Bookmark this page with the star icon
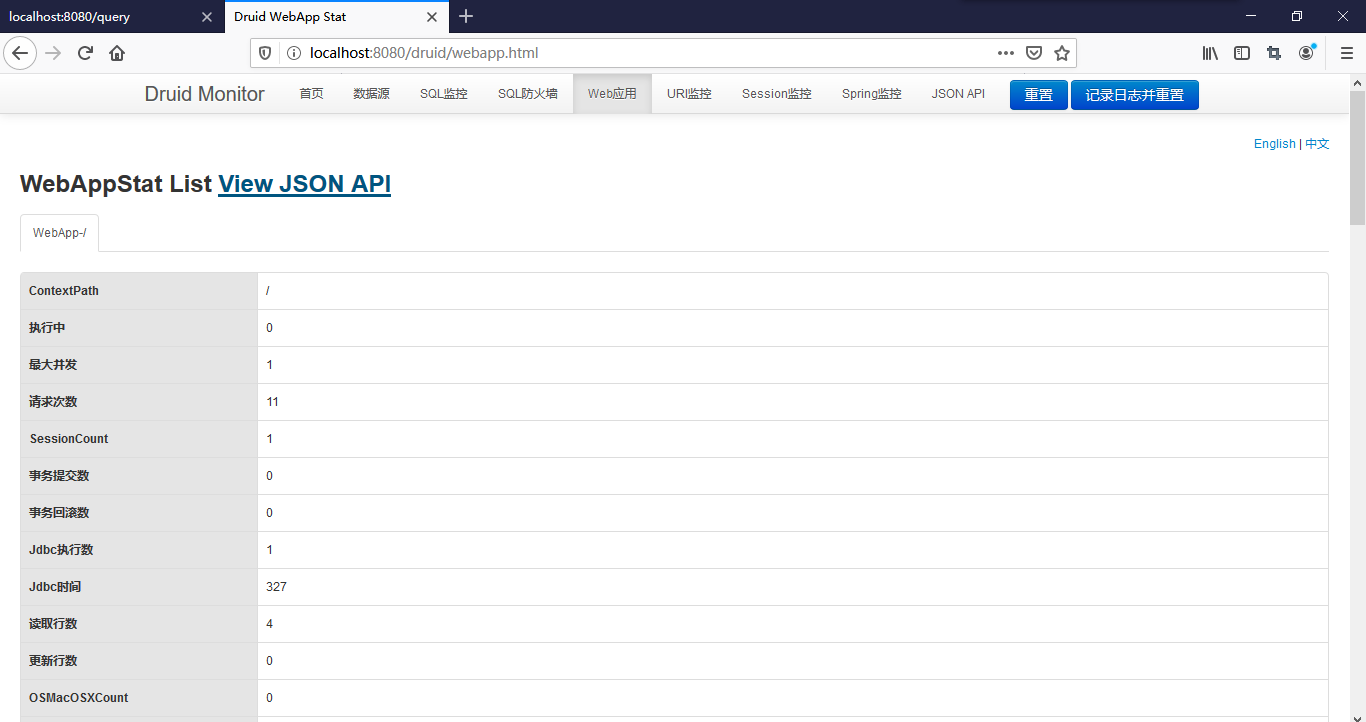Screen dimensions: 1366x722 1062,53
